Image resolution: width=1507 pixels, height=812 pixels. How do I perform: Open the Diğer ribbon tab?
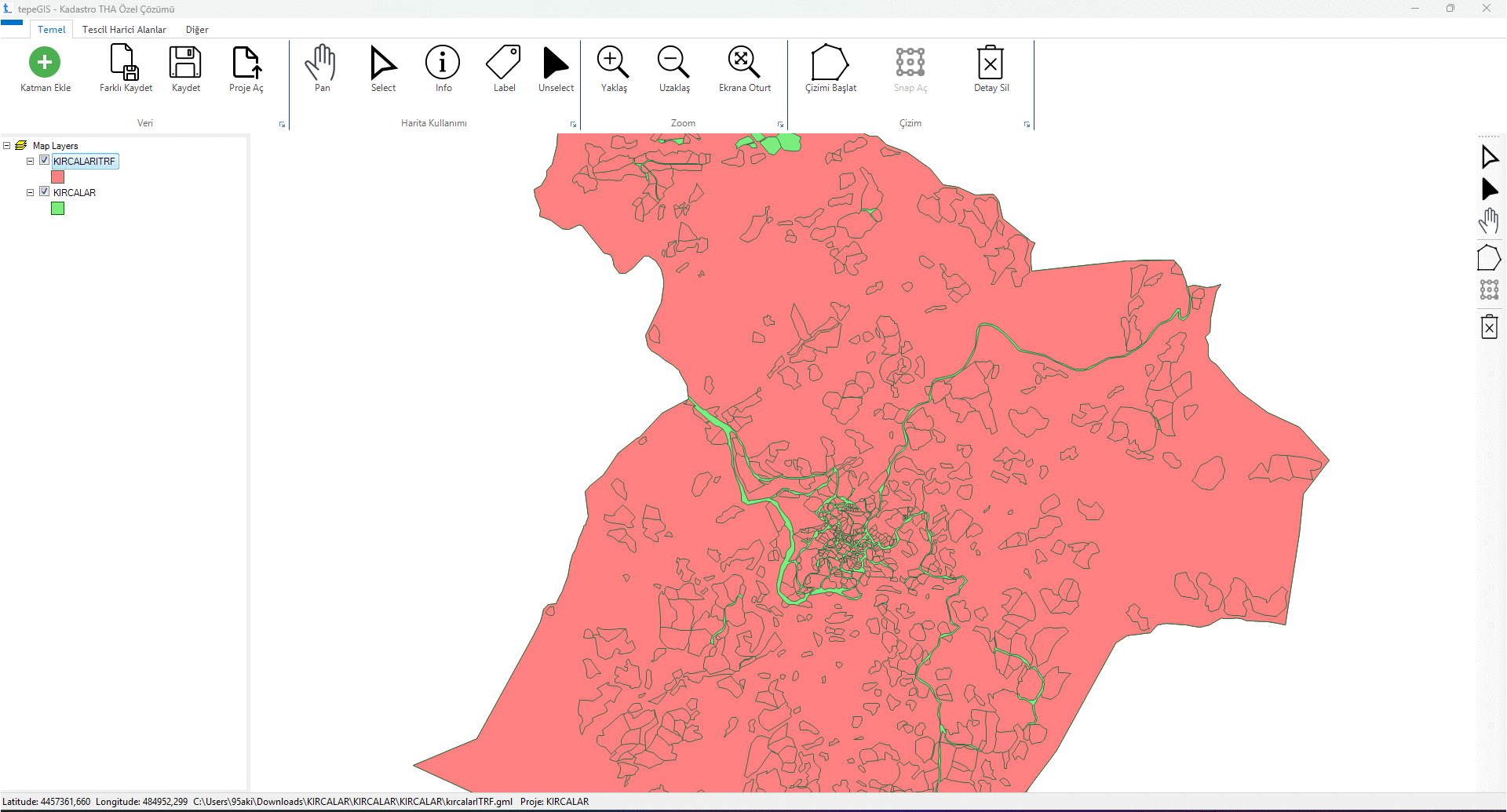click(197, 30)
